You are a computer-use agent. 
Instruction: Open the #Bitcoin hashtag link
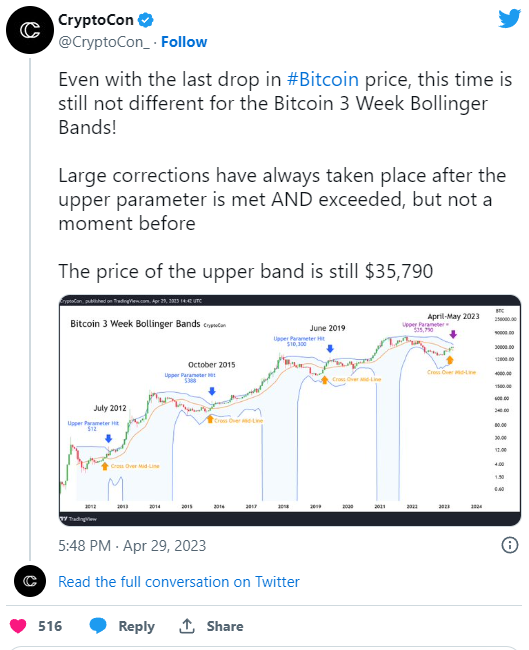[x=323, y=79]
